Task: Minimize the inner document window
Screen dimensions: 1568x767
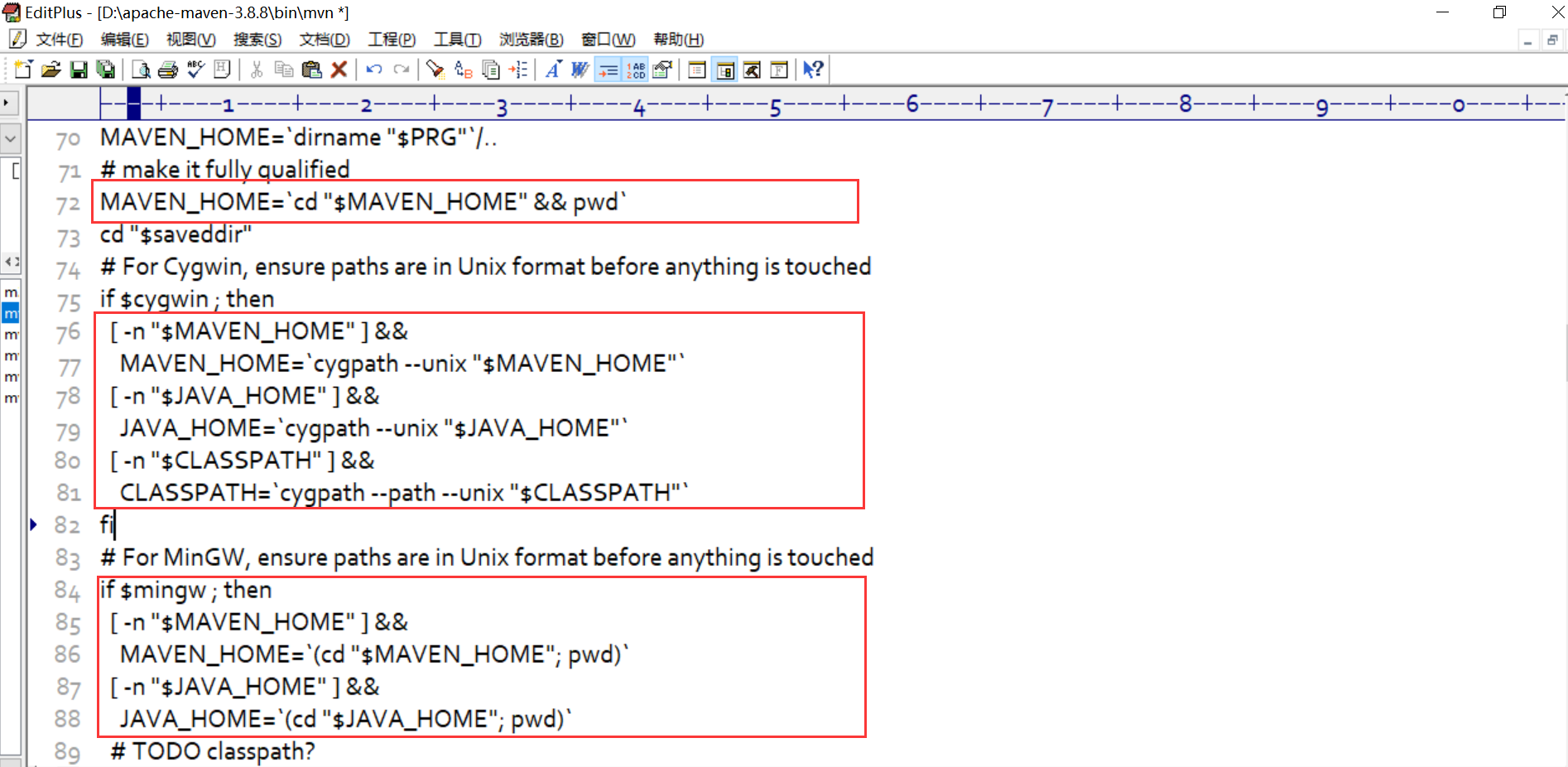Action: 1527,41
